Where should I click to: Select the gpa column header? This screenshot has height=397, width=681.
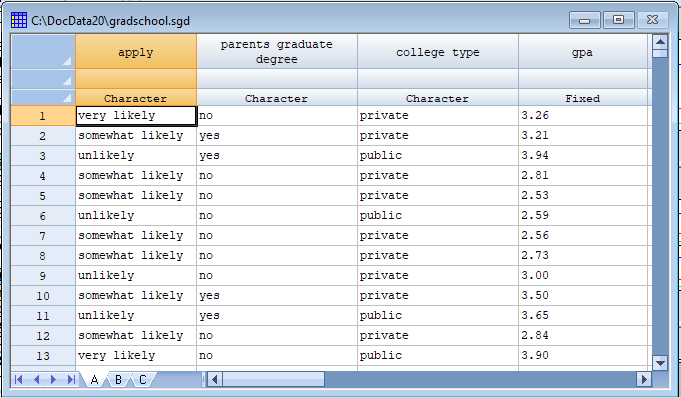point(583,52)
